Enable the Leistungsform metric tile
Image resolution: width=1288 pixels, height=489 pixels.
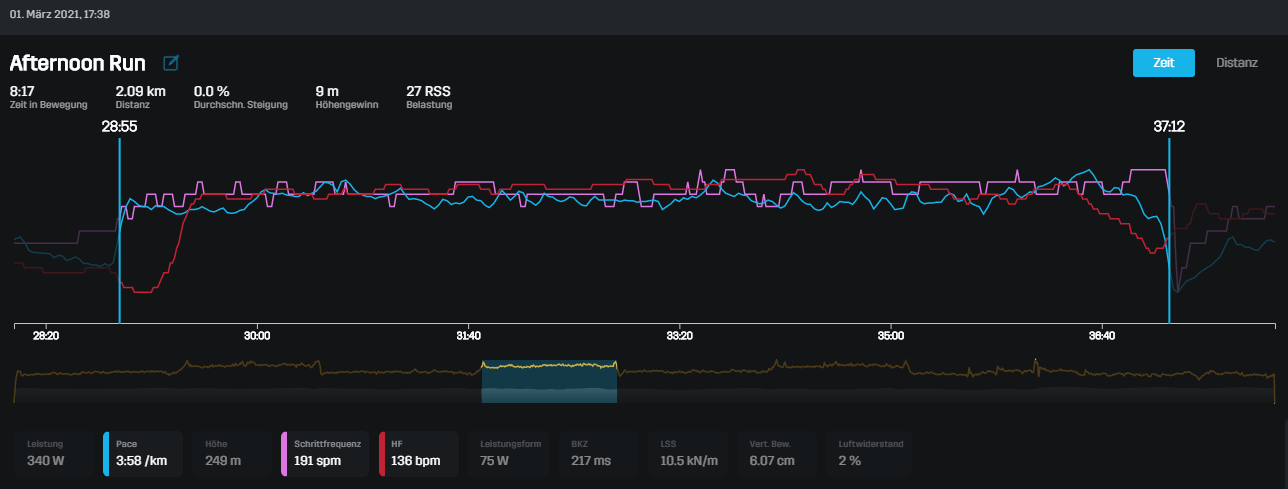point(511,453)
